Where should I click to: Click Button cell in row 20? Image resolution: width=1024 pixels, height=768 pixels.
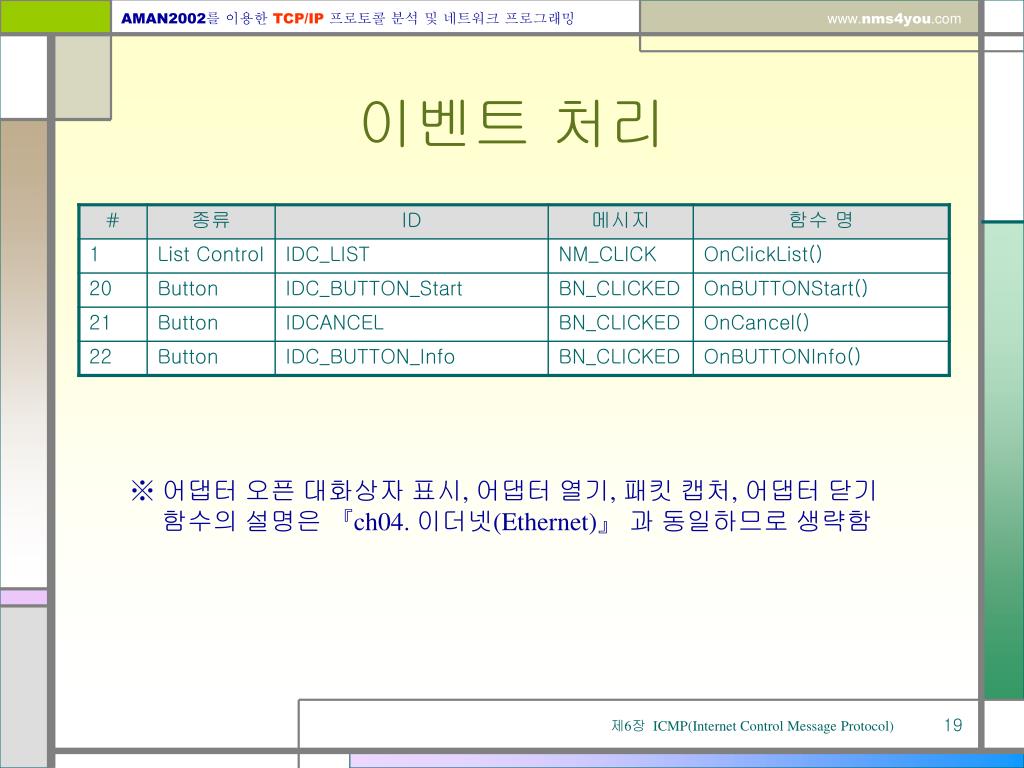pyautogui.click(x=211, y=289)
